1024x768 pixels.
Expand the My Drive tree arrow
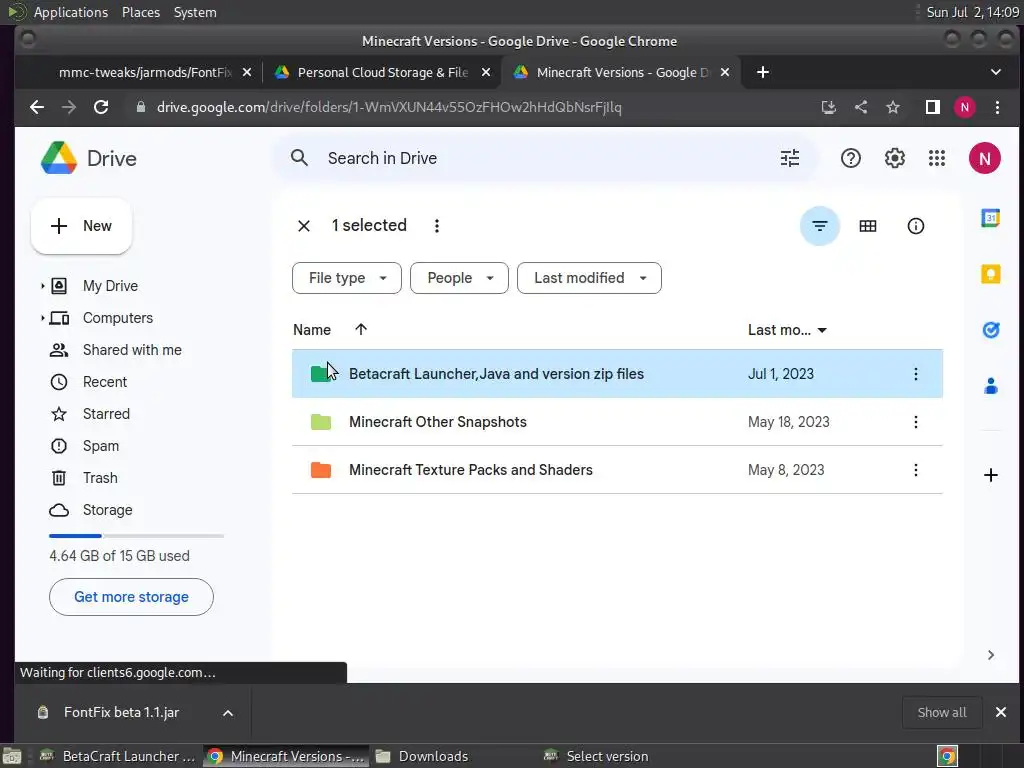[x=43, y=286]
